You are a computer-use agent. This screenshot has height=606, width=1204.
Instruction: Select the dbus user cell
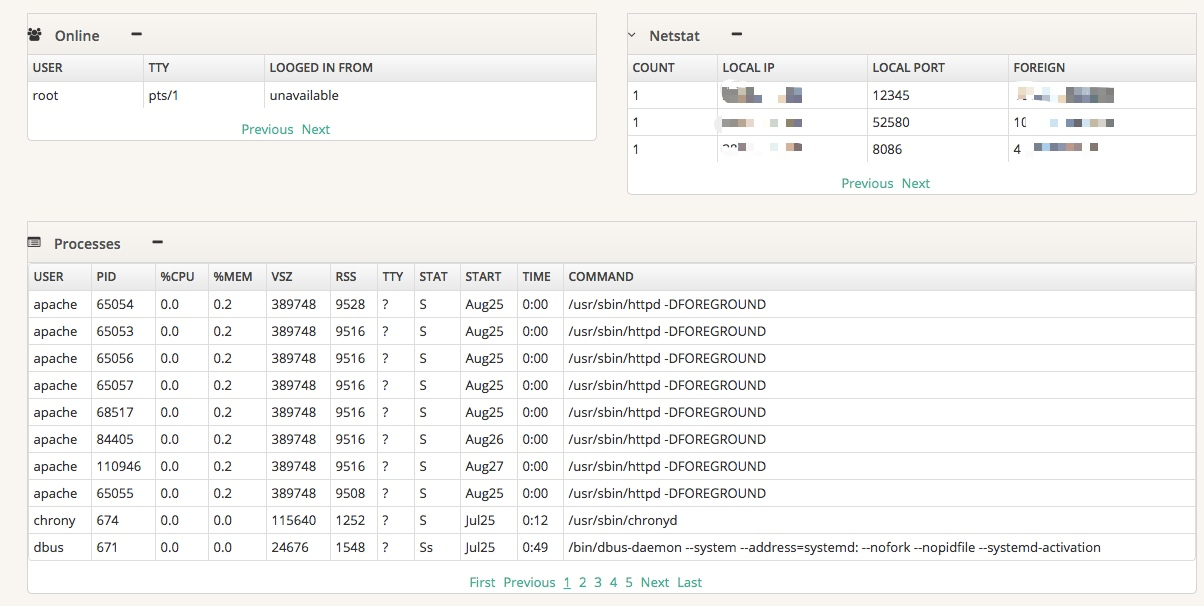coord(60,547)
